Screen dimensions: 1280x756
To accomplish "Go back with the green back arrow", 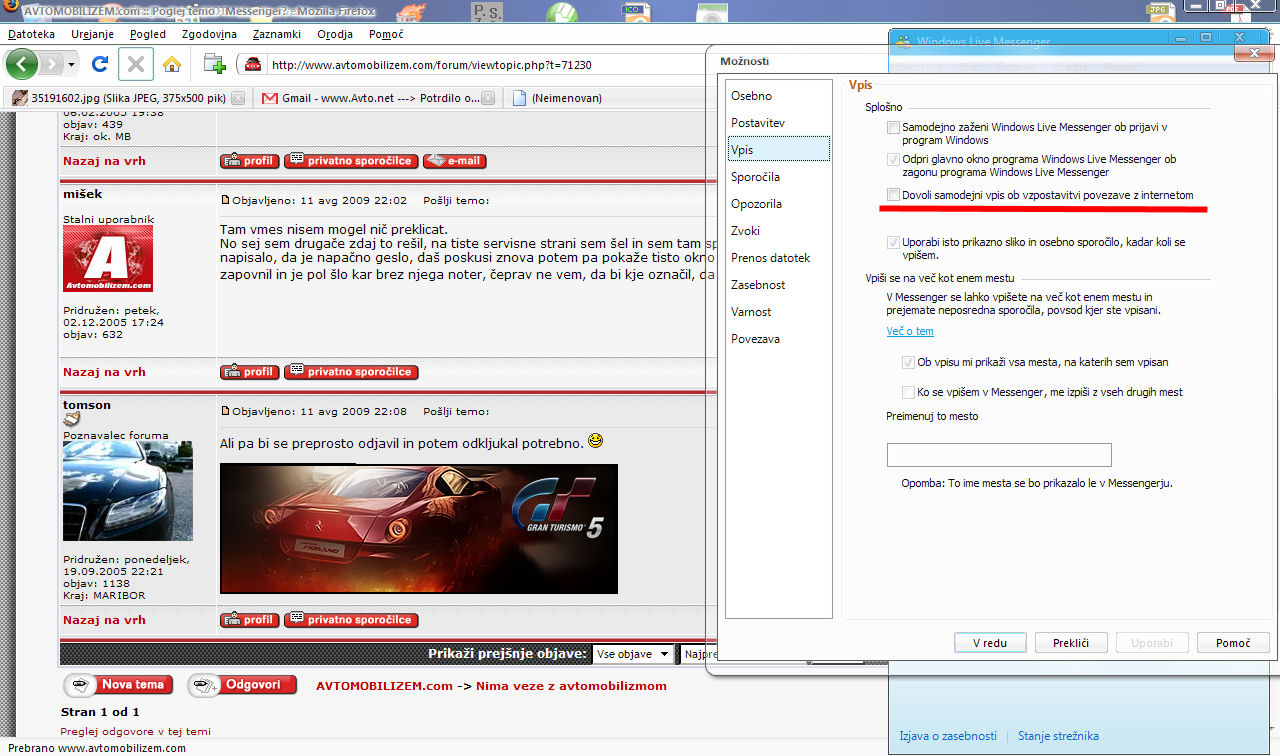I will pos(22,64).
